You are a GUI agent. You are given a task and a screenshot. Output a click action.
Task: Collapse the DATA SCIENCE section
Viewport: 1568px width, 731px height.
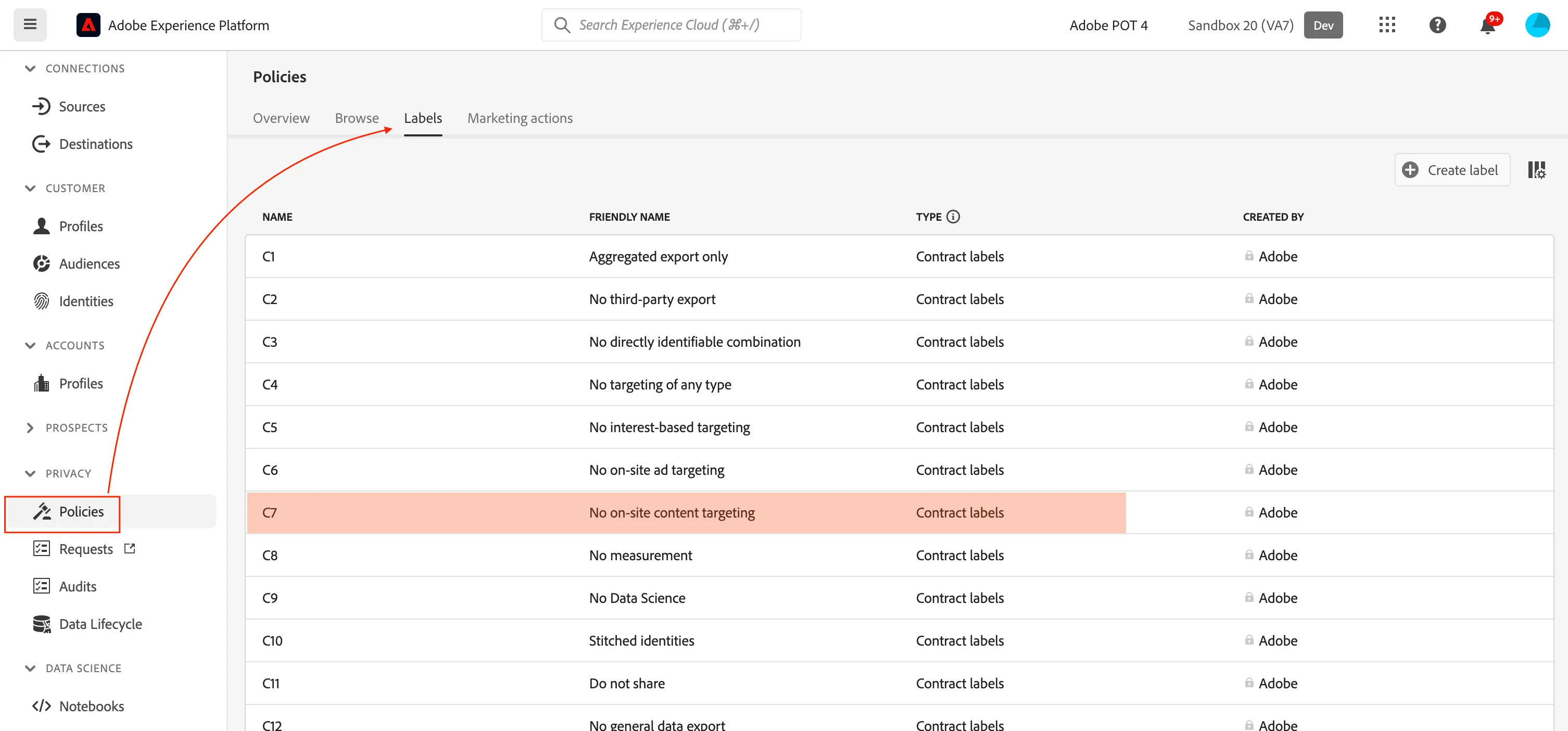[30, 669]
